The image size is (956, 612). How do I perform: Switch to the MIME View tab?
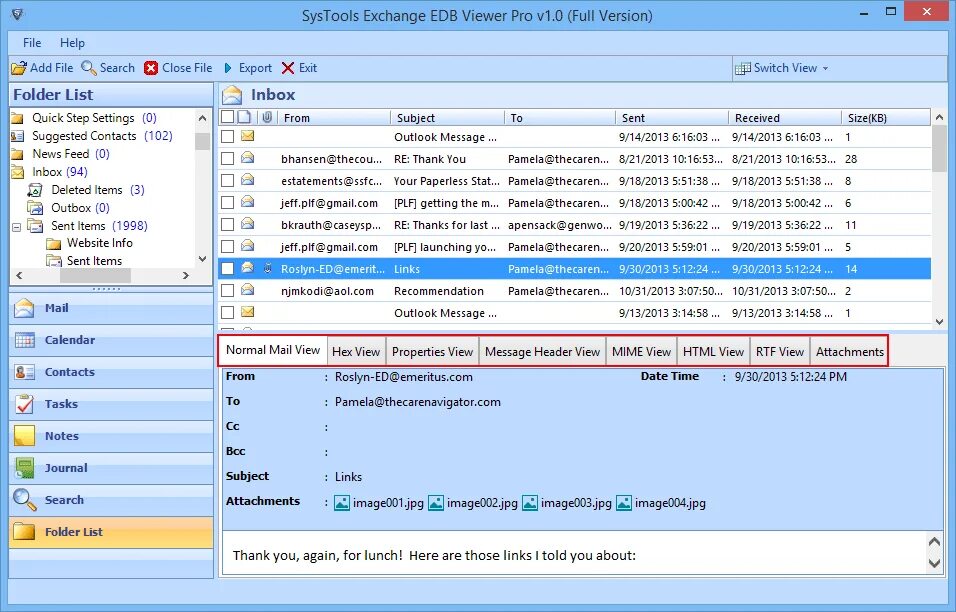[x=641, y=352]
